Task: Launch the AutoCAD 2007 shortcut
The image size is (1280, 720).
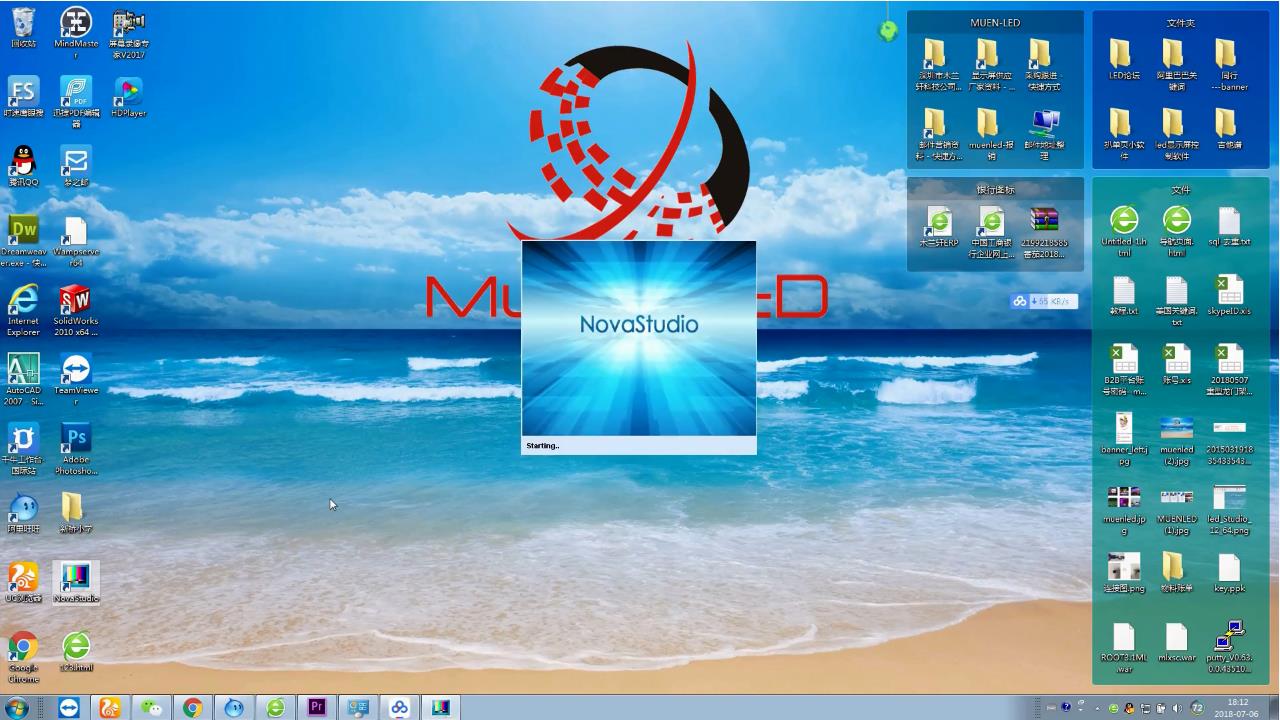Action: (23, 378)
